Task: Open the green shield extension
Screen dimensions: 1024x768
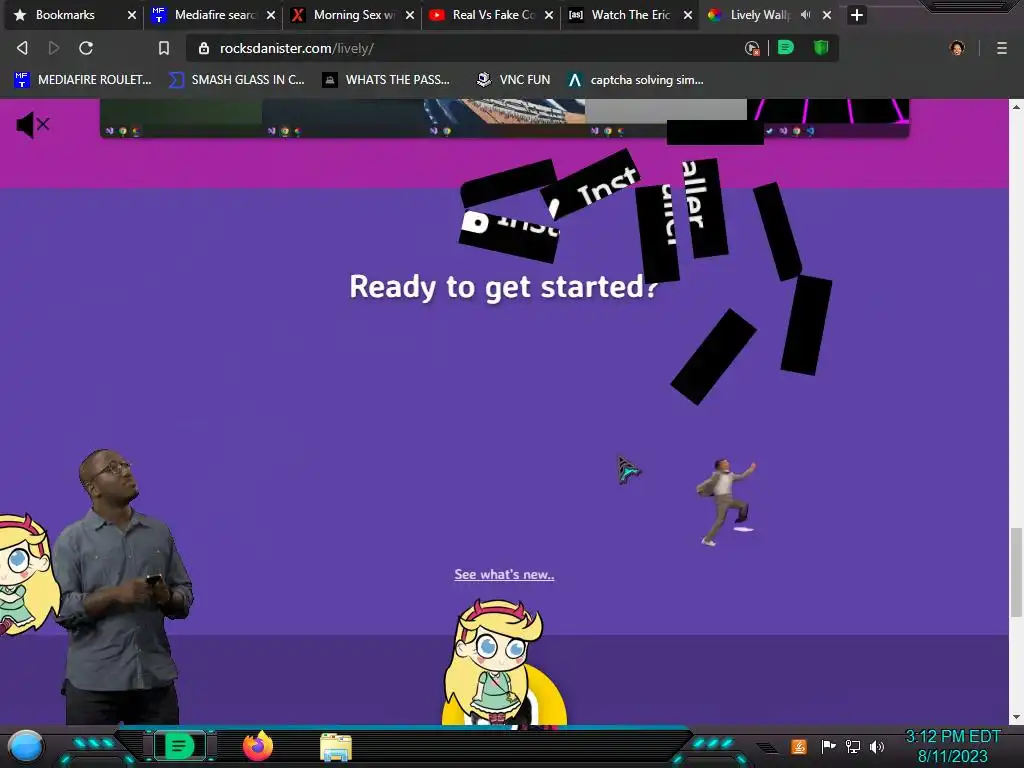Action: [821, 47]
